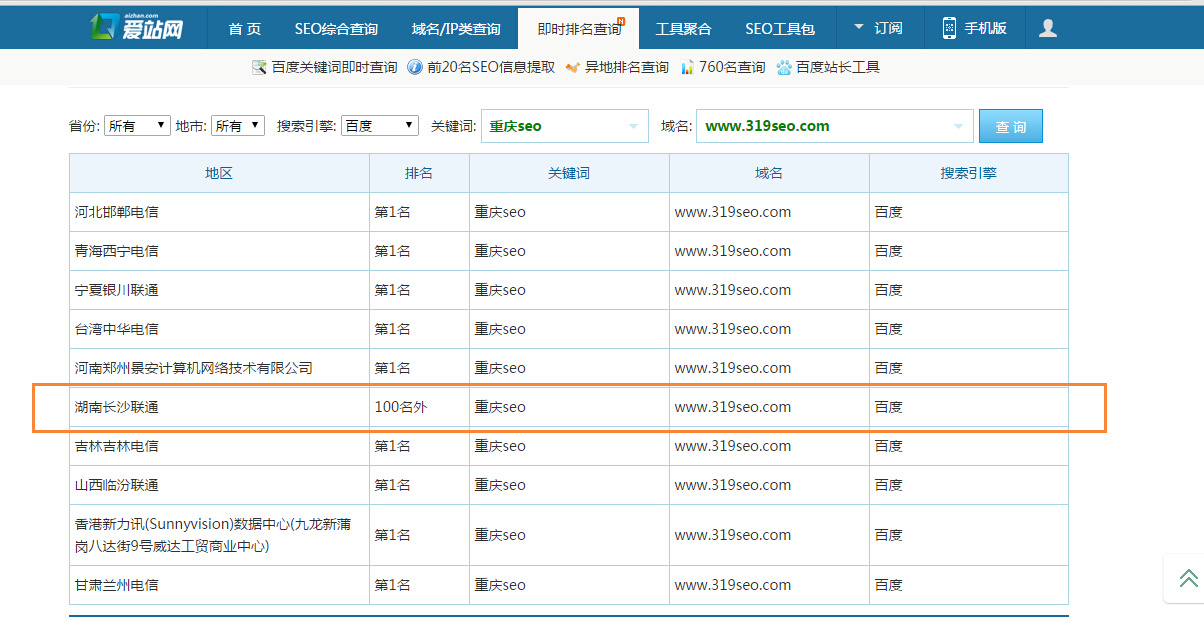Image resolution: width=1204 pixels, height=629 pixels.
Task: Select the 即时排名查询 tab
Action: click(x=579, y=28)
